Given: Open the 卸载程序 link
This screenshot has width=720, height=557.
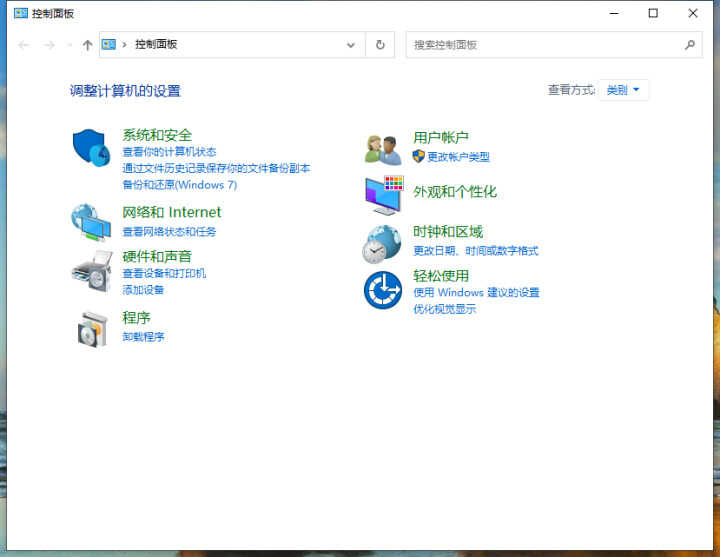Looking at the screenshot, I should pos(143,337).
